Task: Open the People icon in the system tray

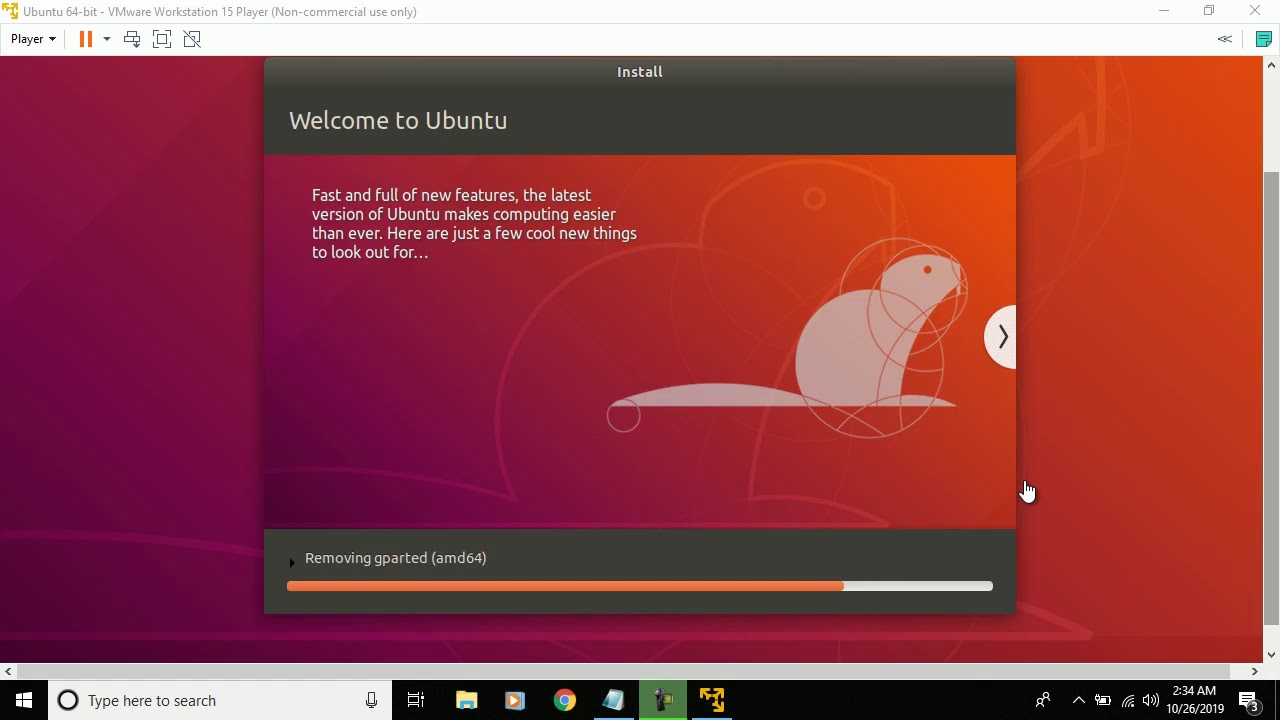Action: (x=1043, y=700)
